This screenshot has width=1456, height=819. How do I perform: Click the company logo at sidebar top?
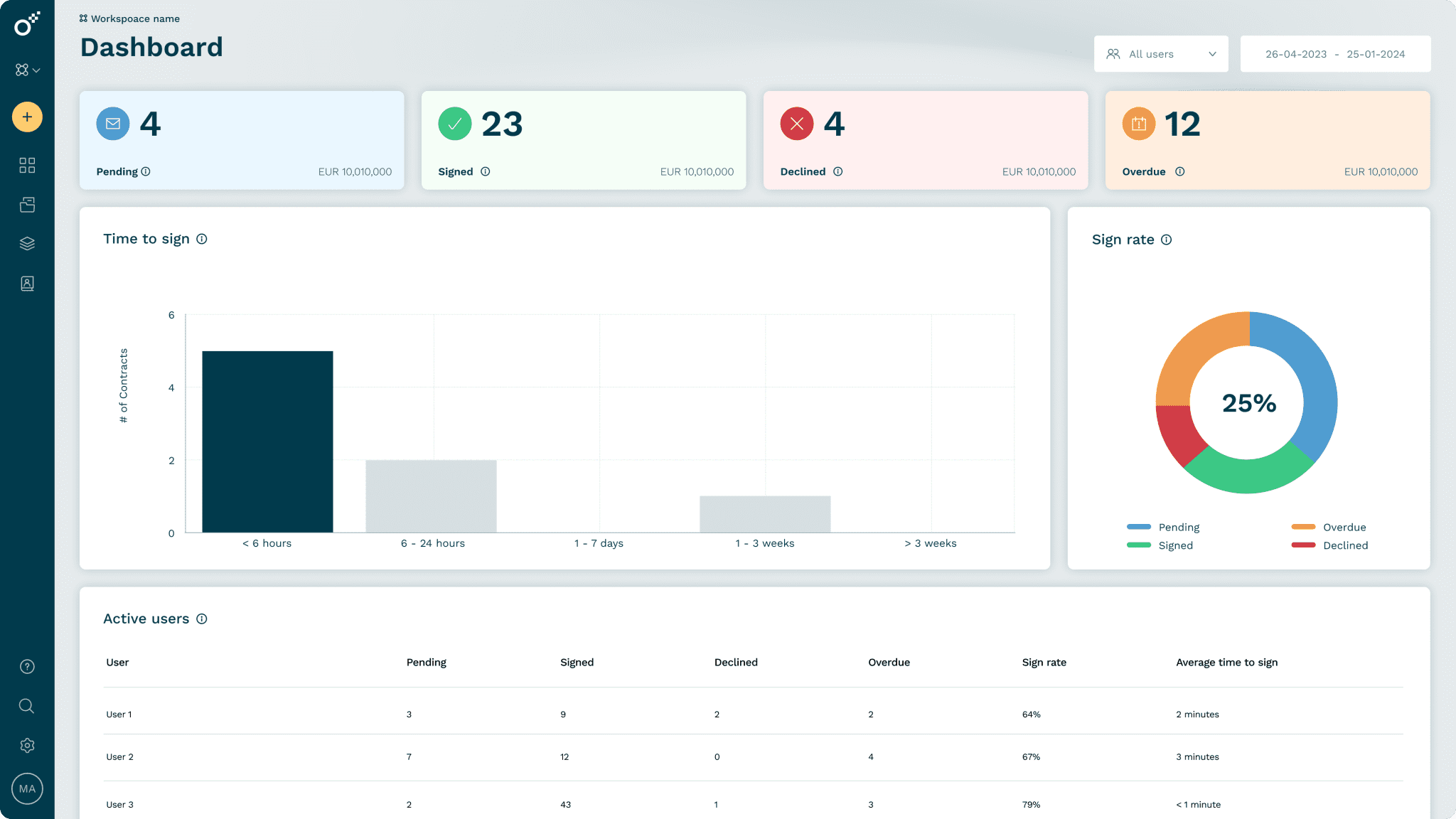26,24
